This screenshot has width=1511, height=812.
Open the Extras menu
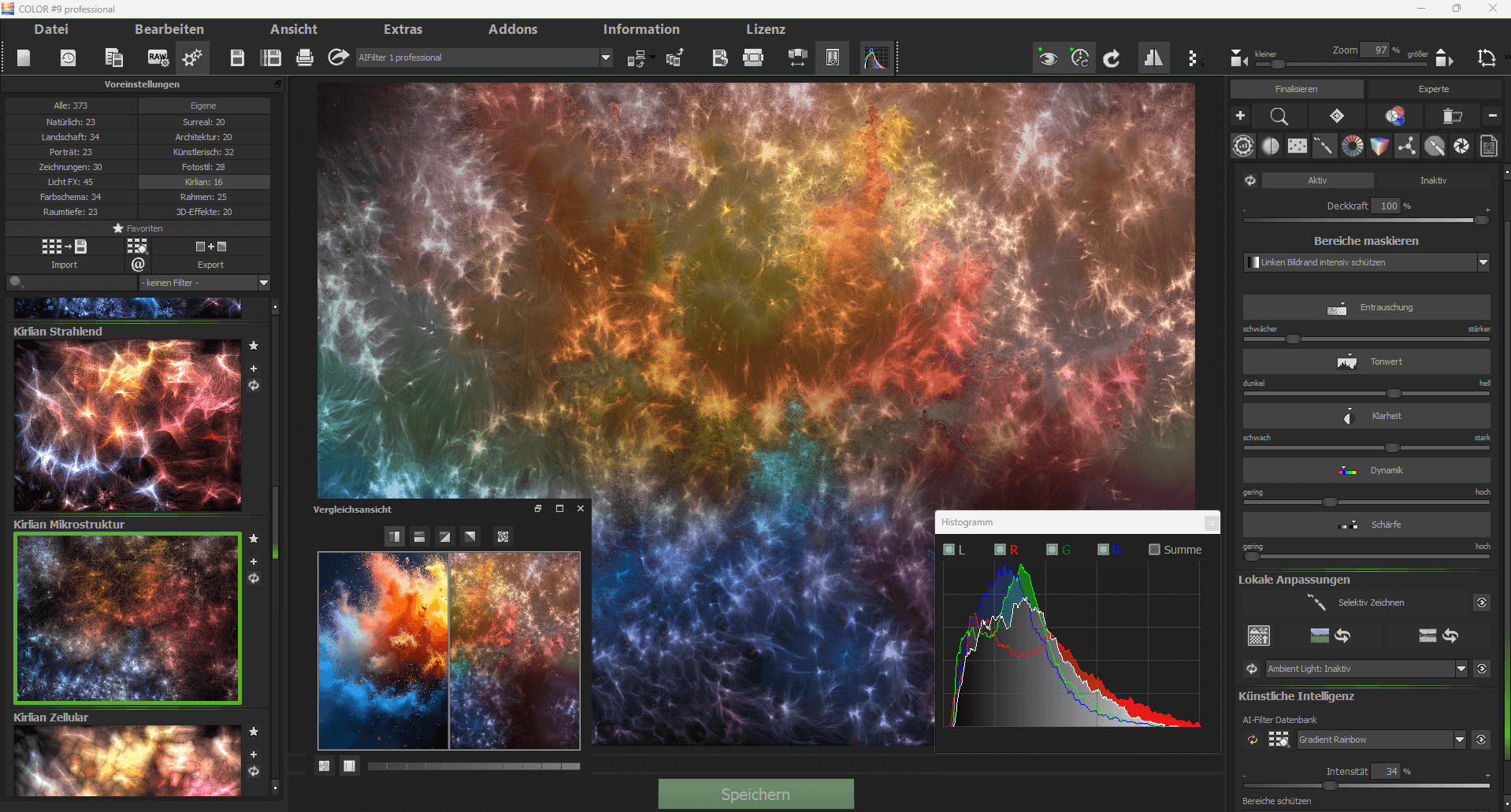click(403, 29)
